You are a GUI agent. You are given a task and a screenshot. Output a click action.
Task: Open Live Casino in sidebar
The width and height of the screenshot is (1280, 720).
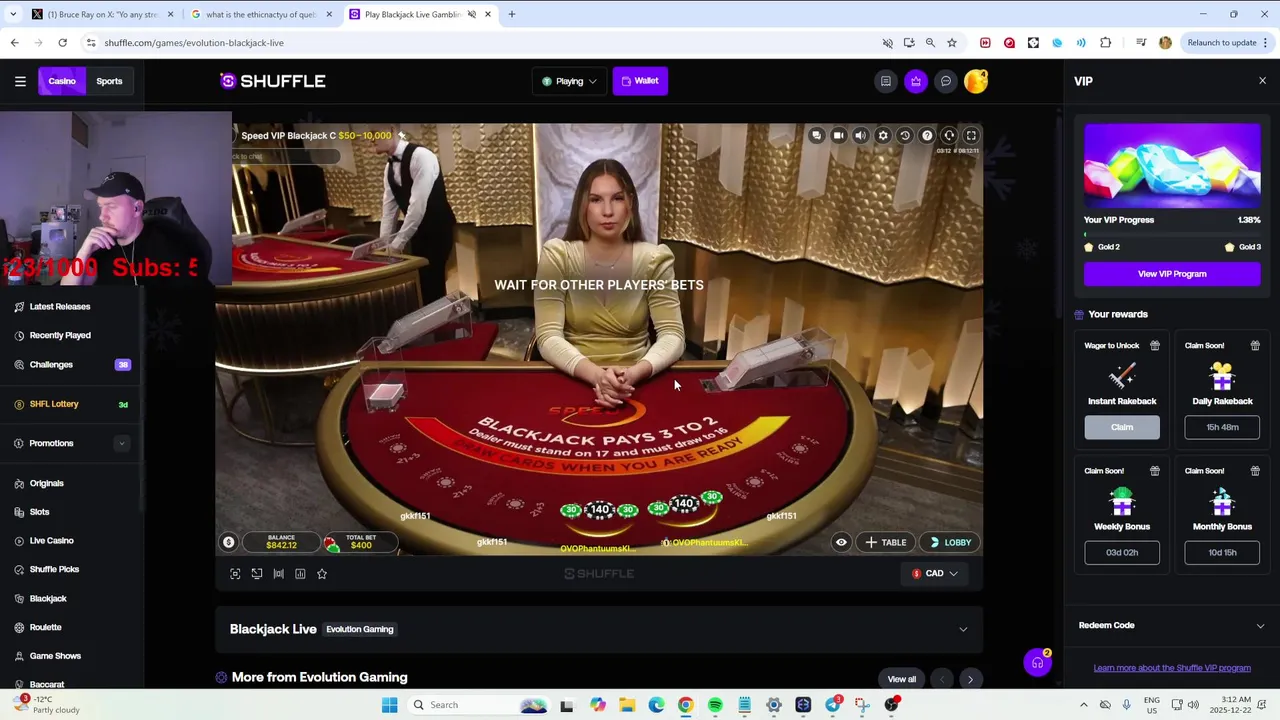tap(52, 541)
